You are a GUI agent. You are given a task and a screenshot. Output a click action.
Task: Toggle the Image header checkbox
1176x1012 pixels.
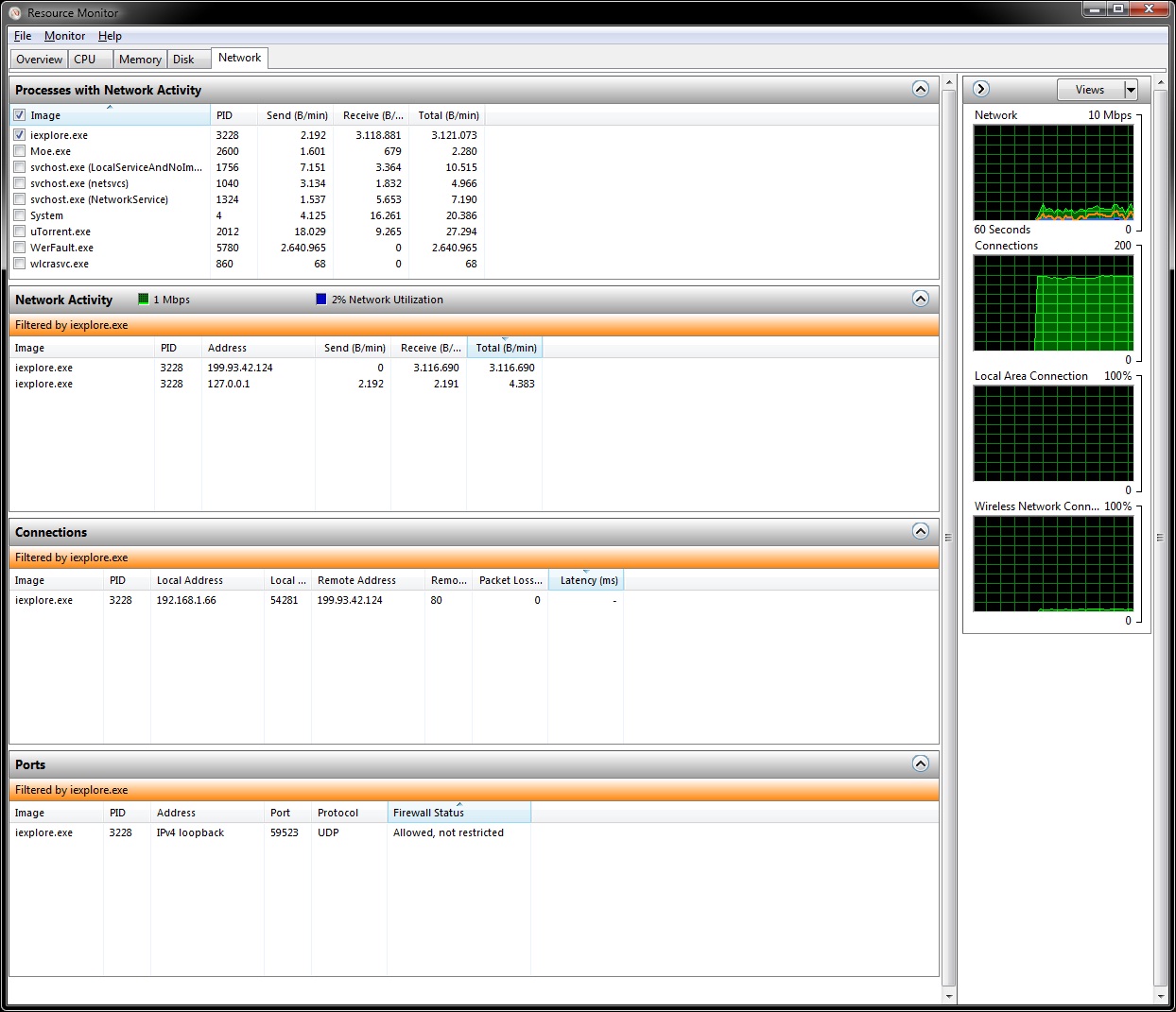click(19, 114)
